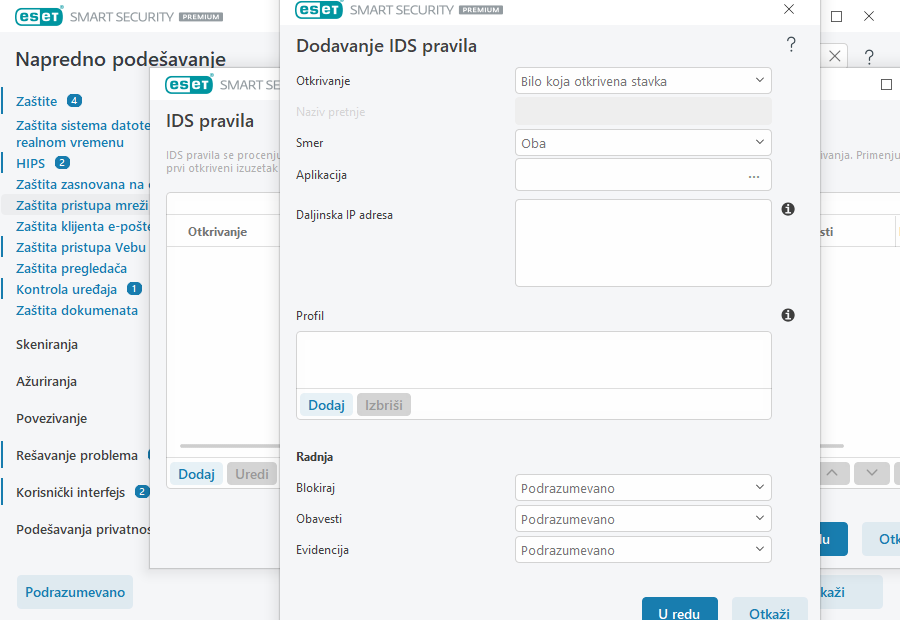Close the Dodavanje IDS pravila dialog
Image resolution: width=900 pixels, height=620 pixels.
pyautogui.click(x=789, y=9)
